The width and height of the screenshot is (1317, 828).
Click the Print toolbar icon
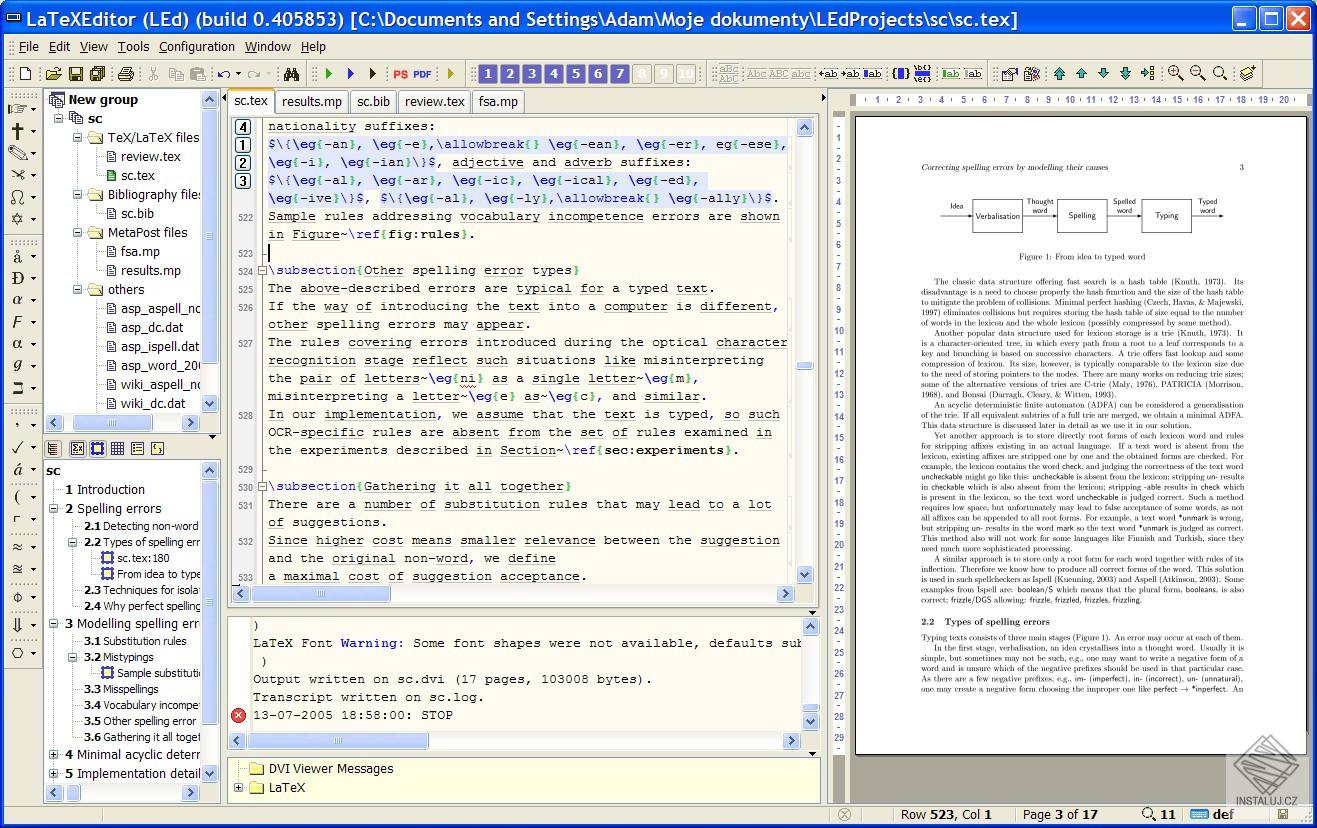[127, 73]
